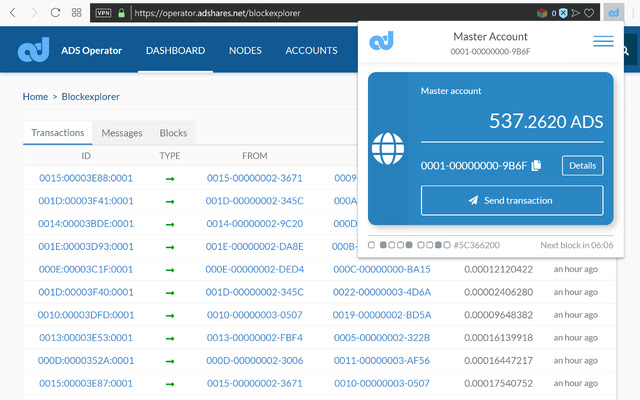
Task: Click the globe icon in the wallet card
Action: (x=385, y=148)
